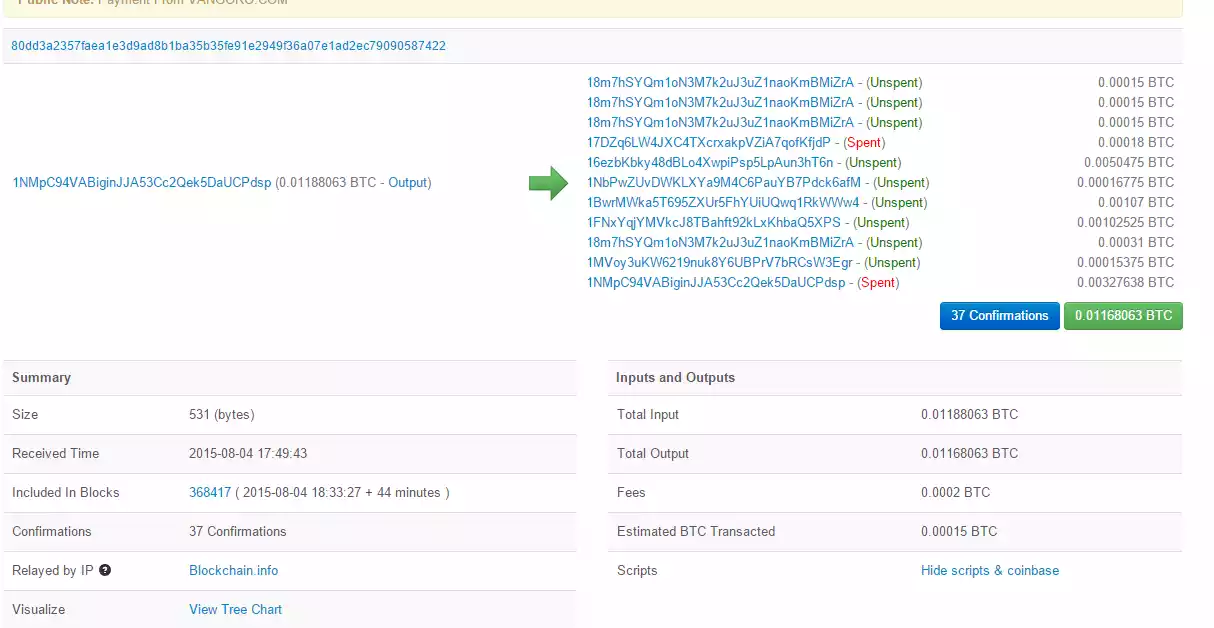Open input address 1NMpC94VABiginJJA53Cc2Qek5DaUCPdsp
This screenshot has height=628, width=1214.
141,183
